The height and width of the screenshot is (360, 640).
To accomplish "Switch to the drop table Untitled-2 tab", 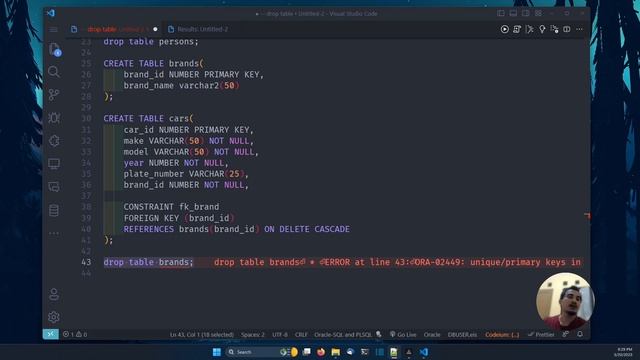I will pos(115,29).
